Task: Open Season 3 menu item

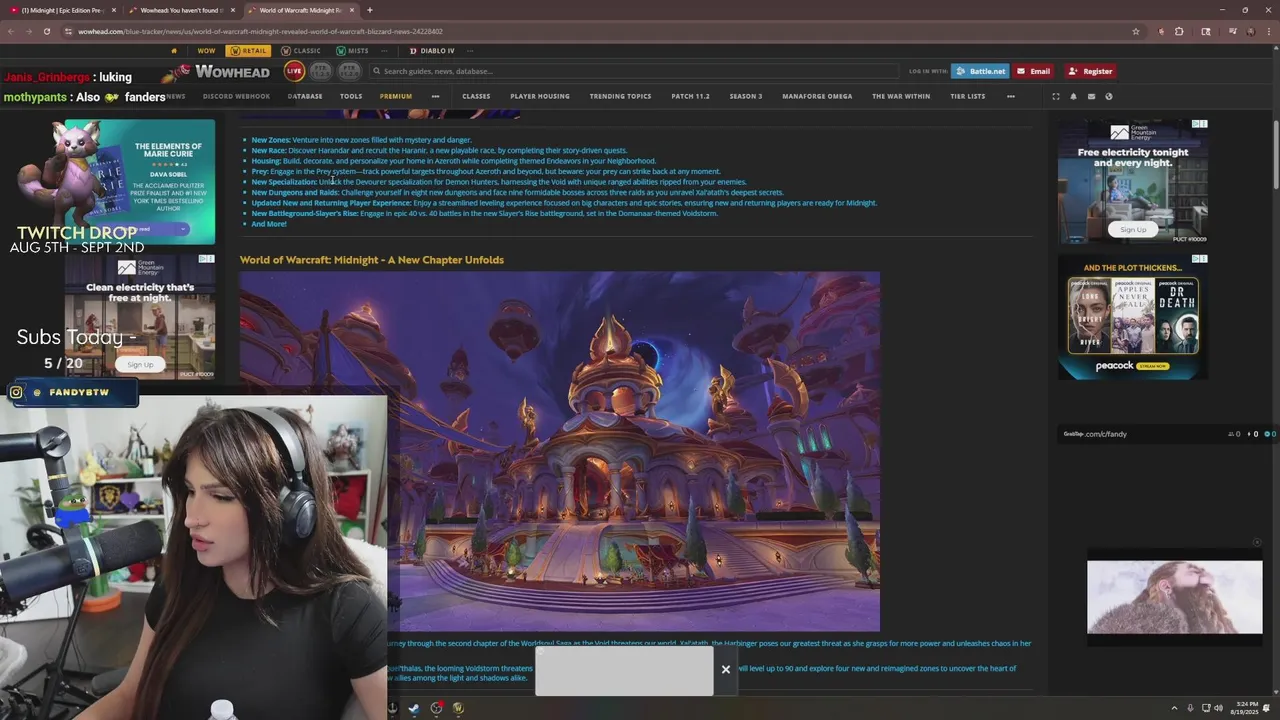Action: tap(746, 96)
